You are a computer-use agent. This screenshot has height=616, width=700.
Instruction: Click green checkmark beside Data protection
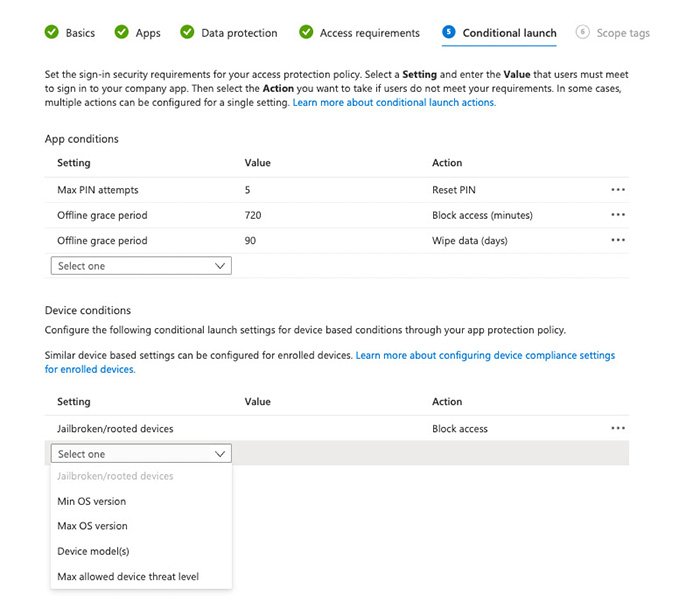click(x=187, y=32)
